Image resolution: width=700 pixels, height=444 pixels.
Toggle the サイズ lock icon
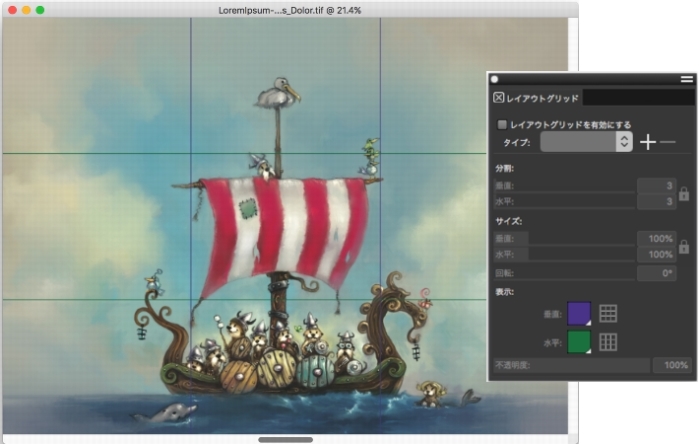tap(684, 246)
